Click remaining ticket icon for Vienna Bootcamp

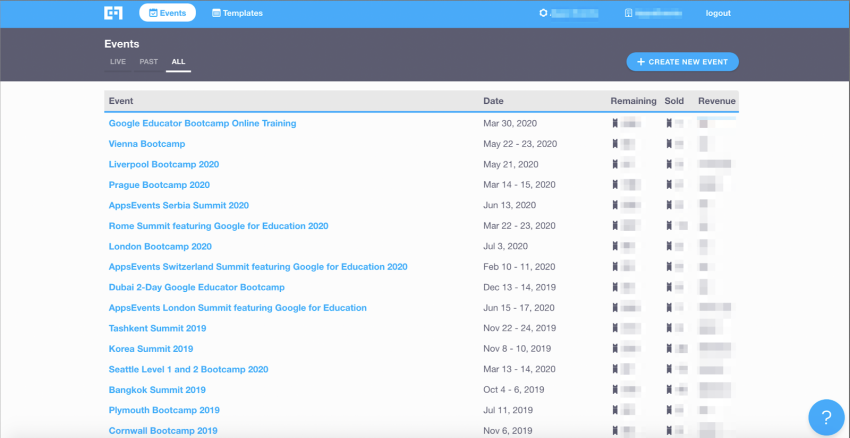coord(615,144)
